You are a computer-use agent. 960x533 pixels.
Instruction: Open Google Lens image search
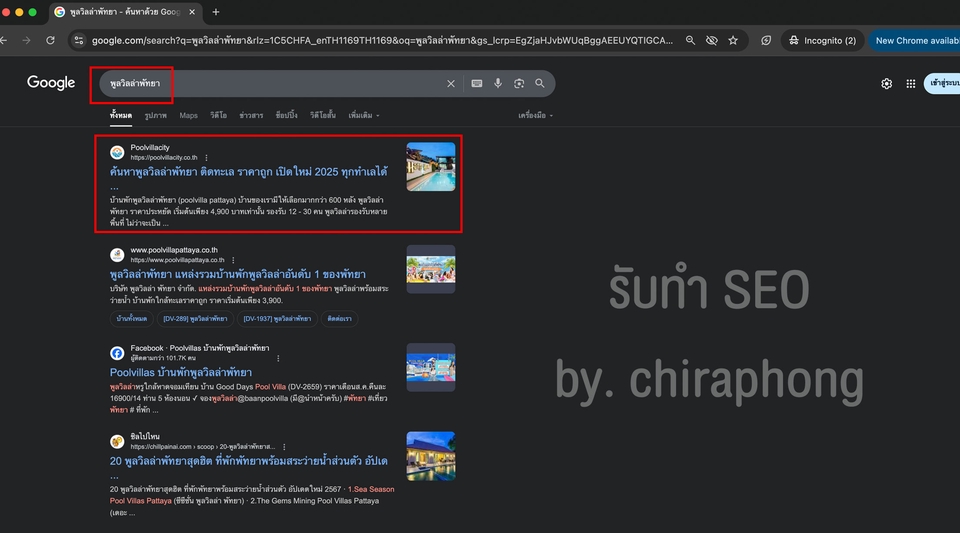[519, 83]
